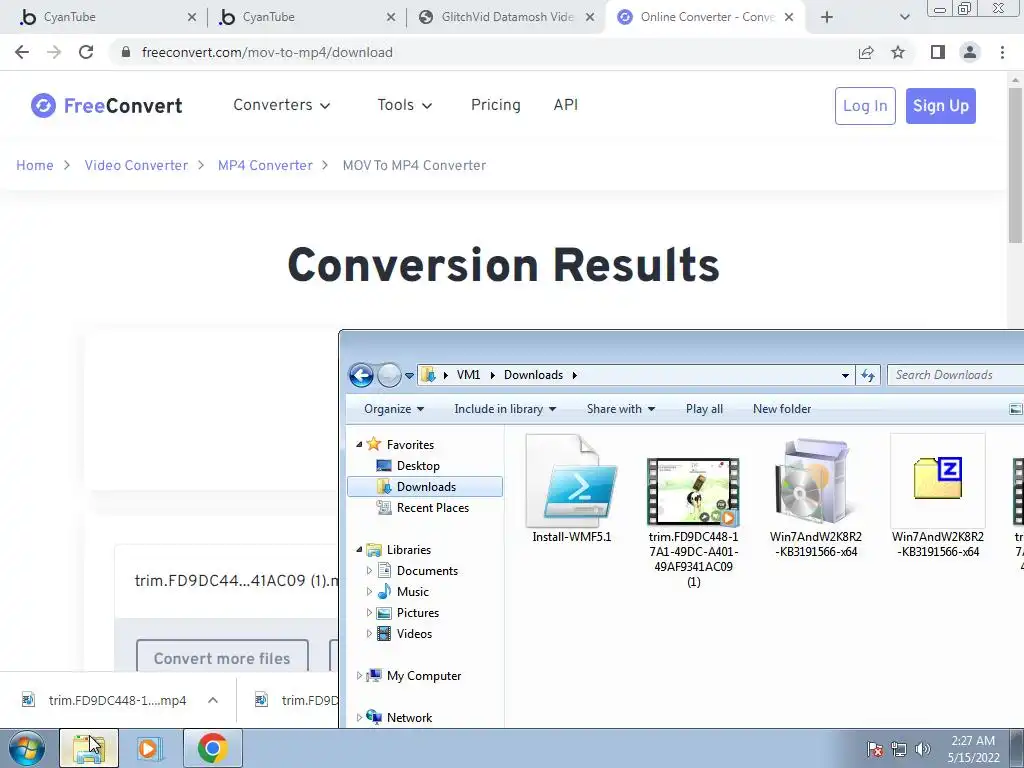Screen dimensions: 1024x768
Task: Close the GlitchVid Datamosh tab
Action: [590, 17]
